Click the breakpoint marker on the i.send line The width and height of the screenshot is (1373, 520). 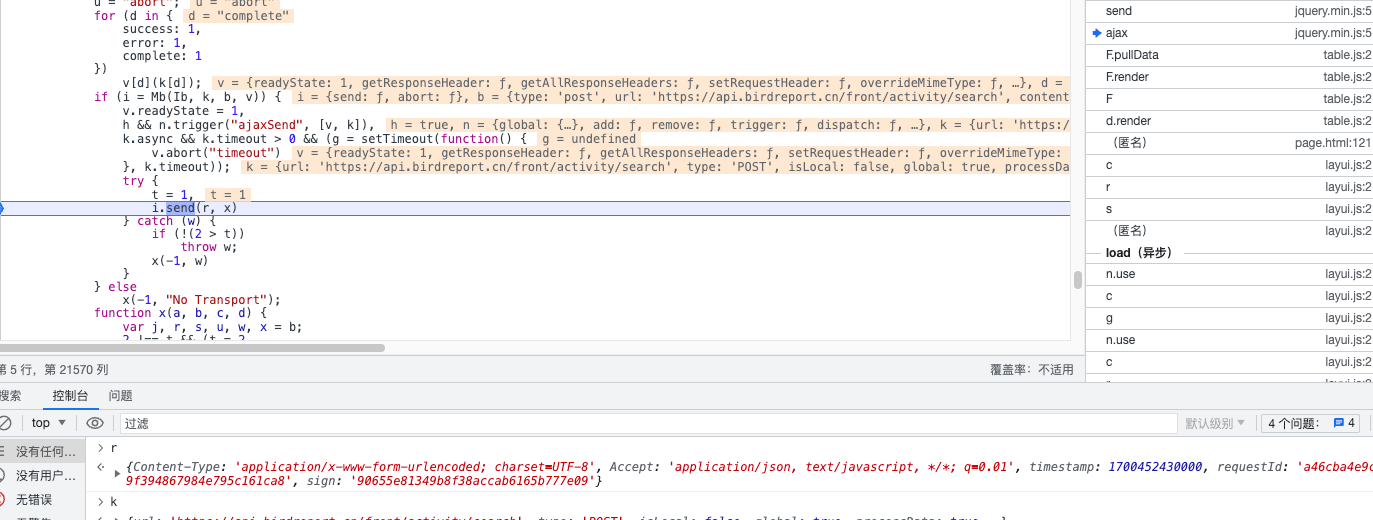pos(2,208)
